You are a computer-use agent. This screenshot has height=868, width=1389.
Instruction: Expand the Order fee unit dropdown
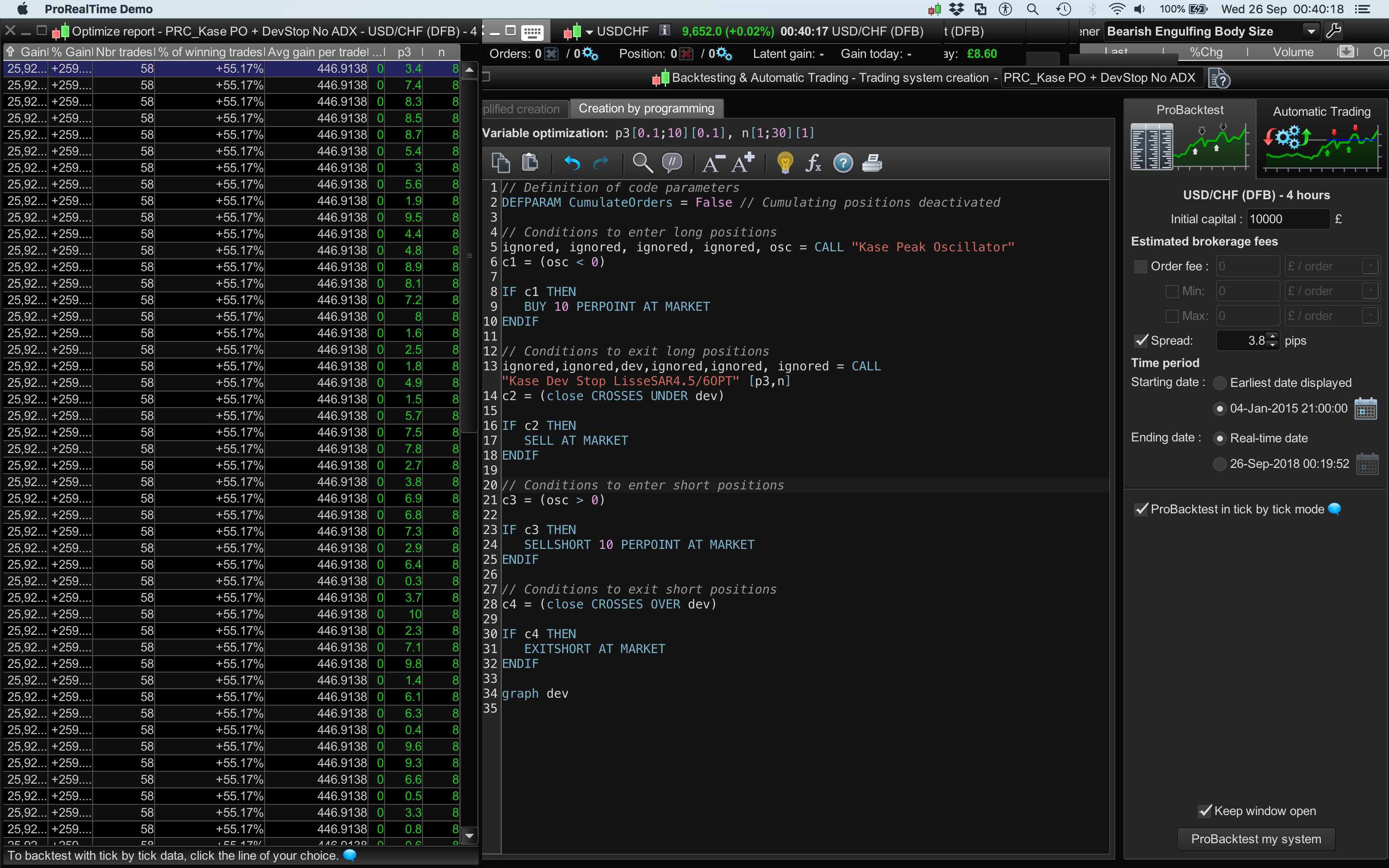1371,266
